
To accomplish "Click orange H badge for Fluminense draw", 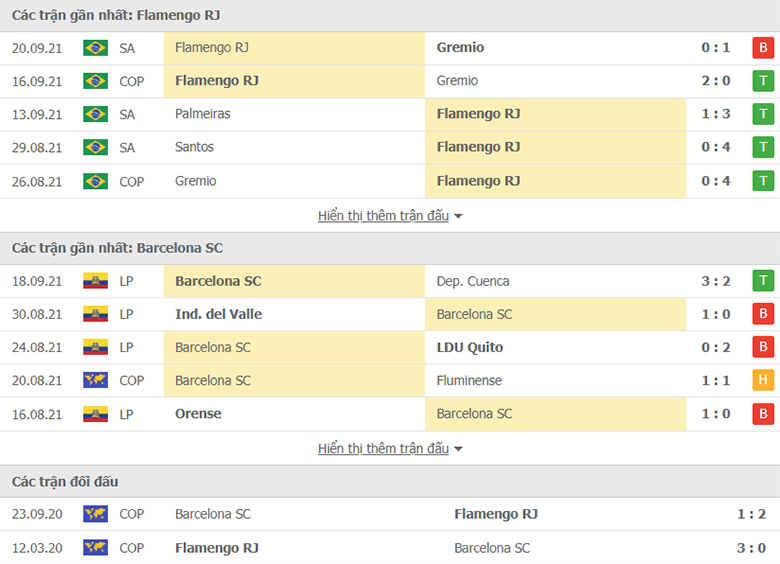I will point(763,380).
